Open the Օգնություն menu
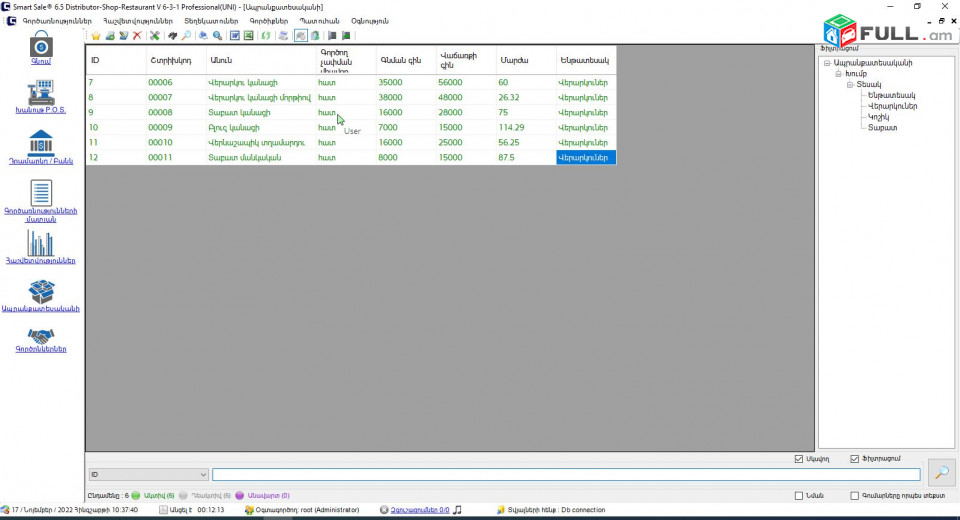This screenshot has height=520, width=960. pyautogui.click(x=370, y=21)
